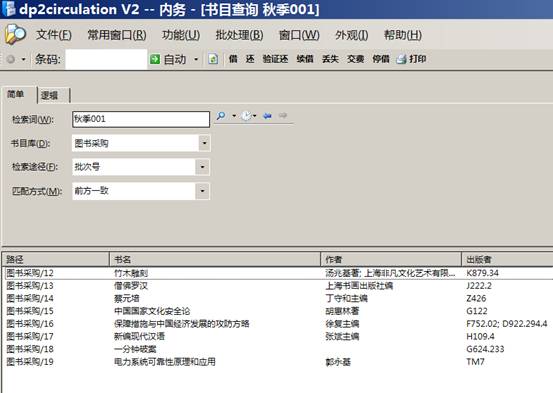Click the book title 竹木雕刻
The image size is (553, 393).
click(x=131, y=273)
